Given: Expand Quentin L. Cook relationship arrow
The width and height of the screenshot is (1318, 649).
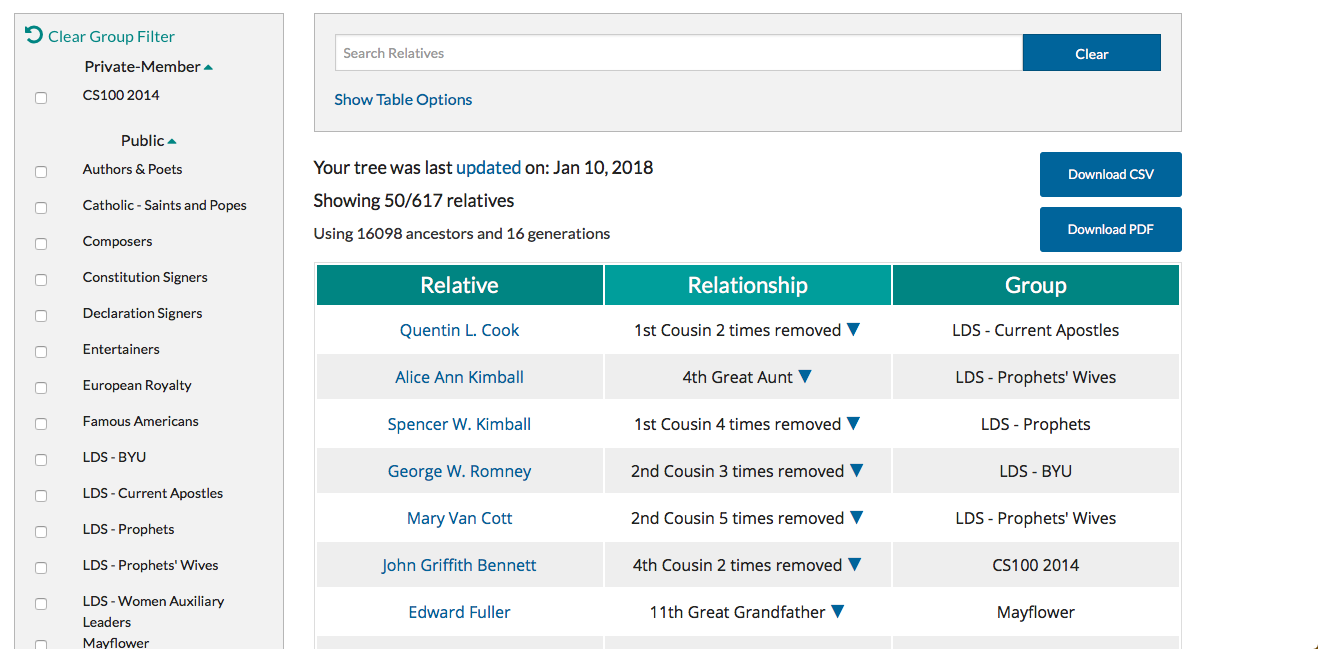Looking at the screenshot, I should (x=853, y=330).
